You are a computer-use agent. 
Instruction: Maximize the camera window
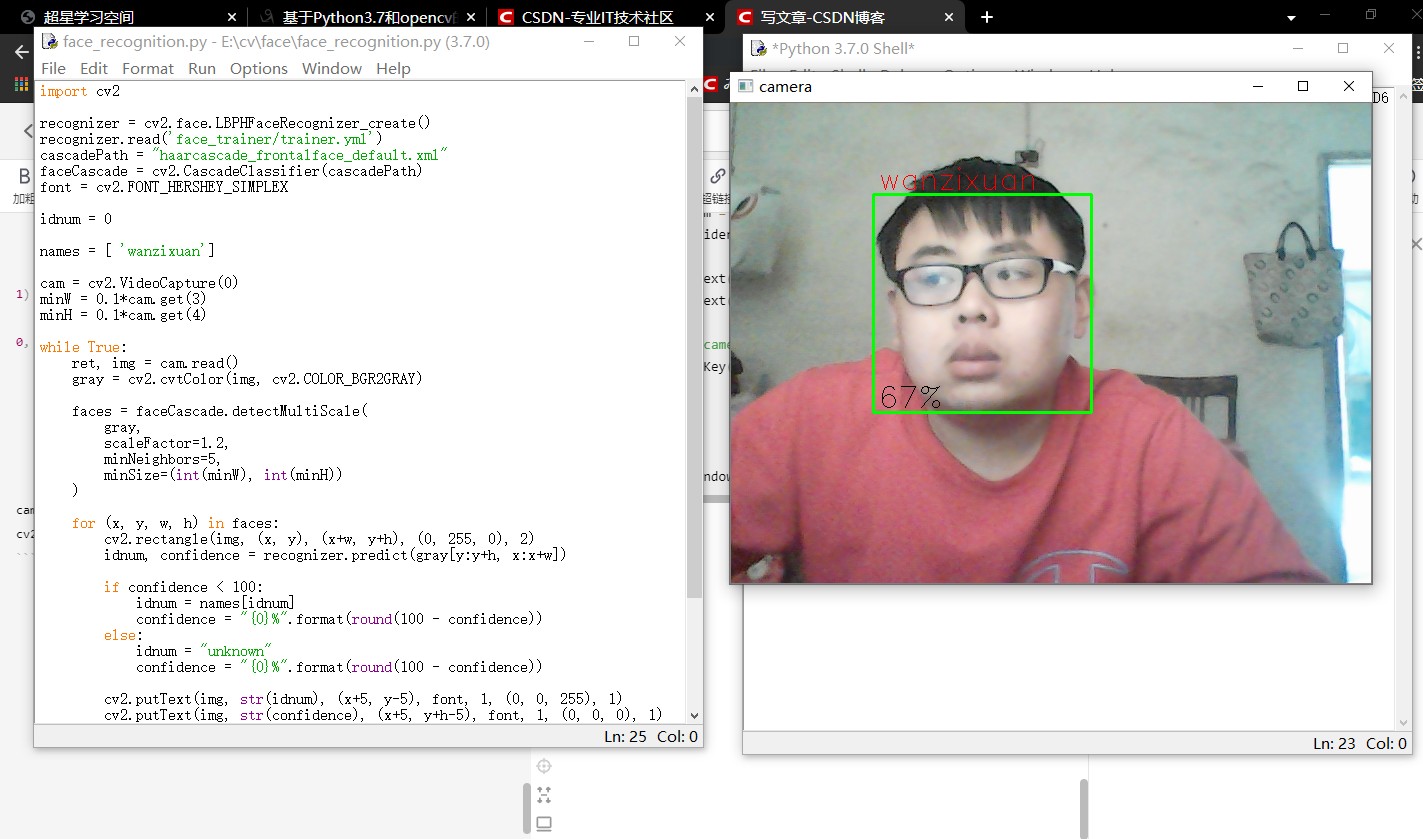(x=1302, y=86)
